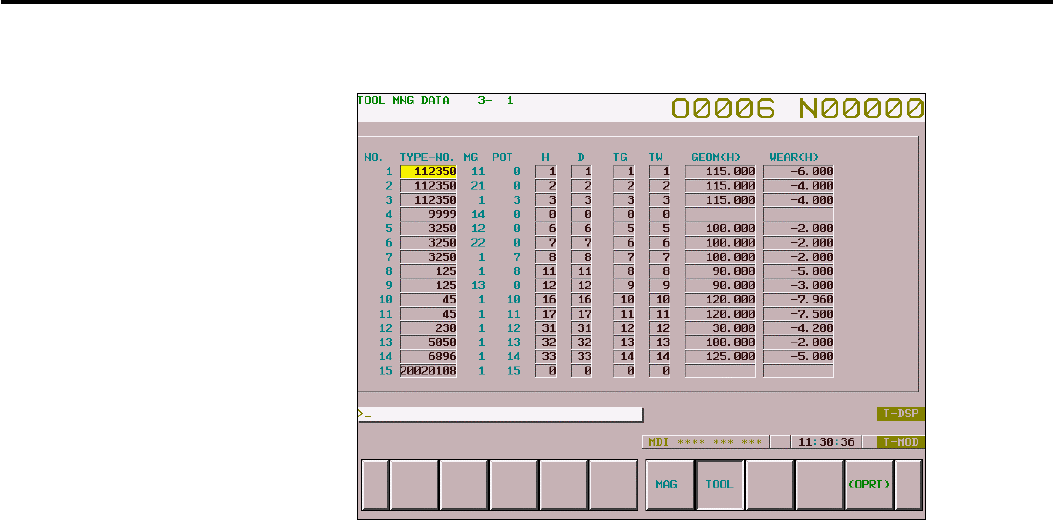Click the GEOM(H) value 30.000 in row 12

721,327
